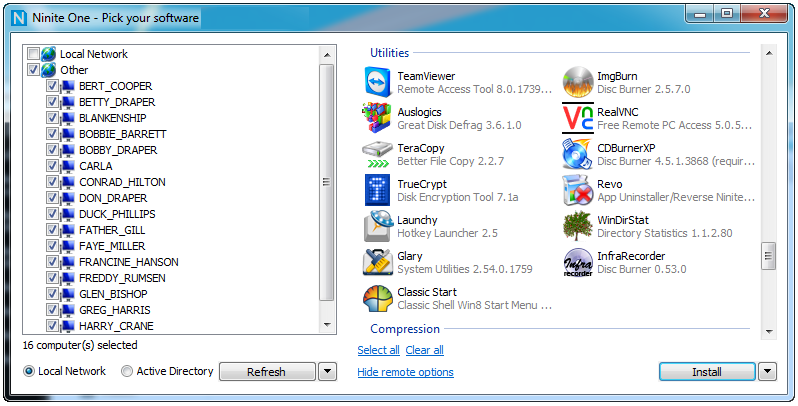
Task: Select the TrueCrypt icon
Action: pos(377,190)
